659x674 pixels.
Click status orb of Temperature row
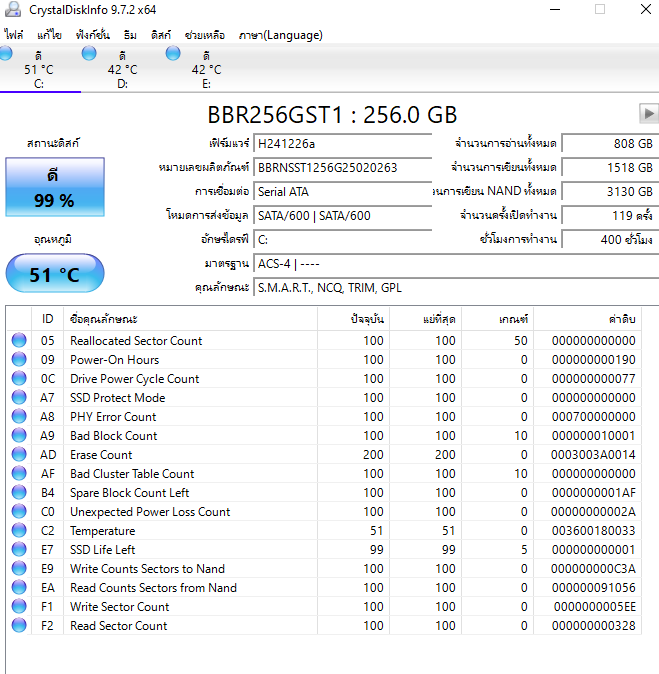point(19,530)
